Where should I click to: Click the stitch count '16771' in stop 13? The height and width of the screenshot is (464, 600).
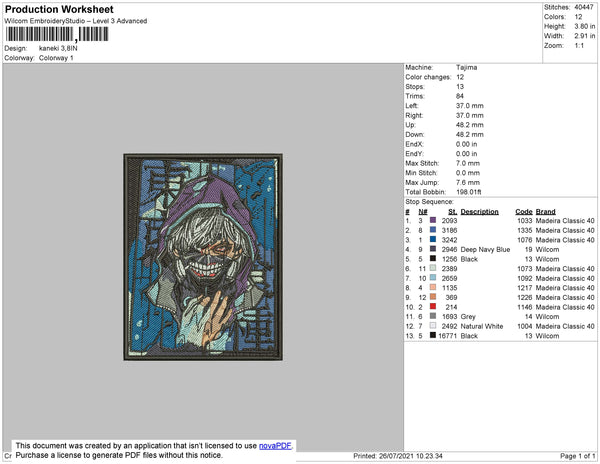point(447,336)
